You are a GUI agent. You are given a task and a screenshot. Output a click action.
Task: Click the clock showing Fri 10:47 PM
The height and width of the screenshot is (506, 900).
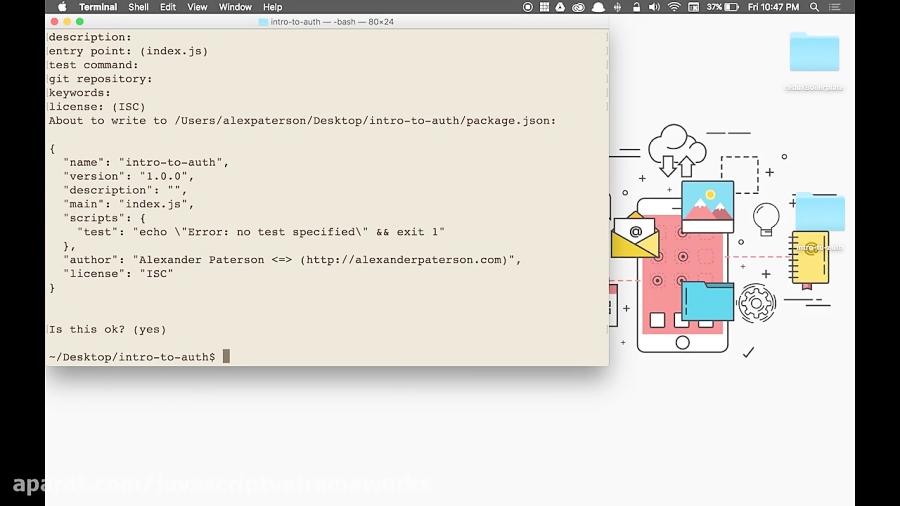click(x=773, y=7)
